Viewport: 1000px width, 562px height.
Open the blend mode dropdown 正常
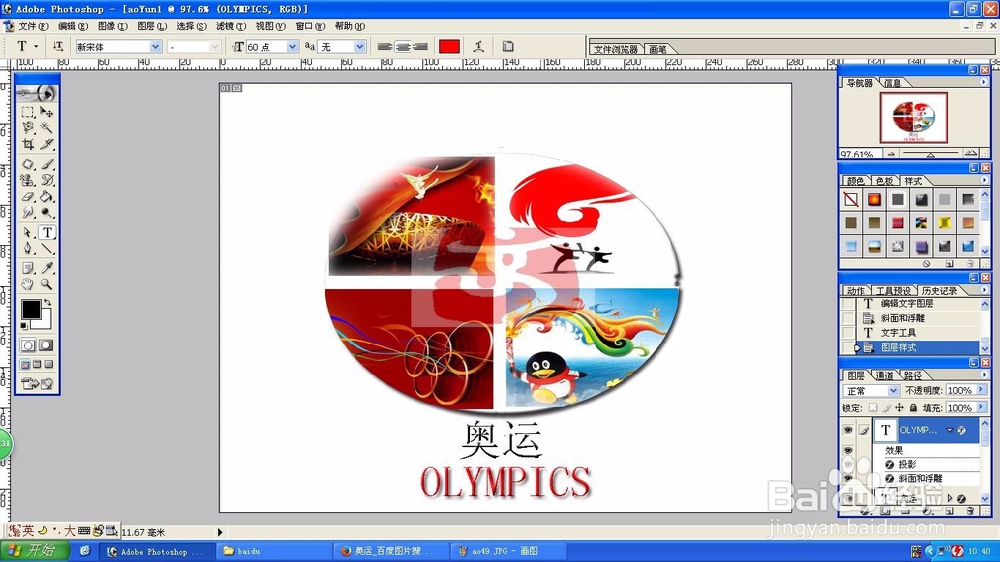click(893, 390)
